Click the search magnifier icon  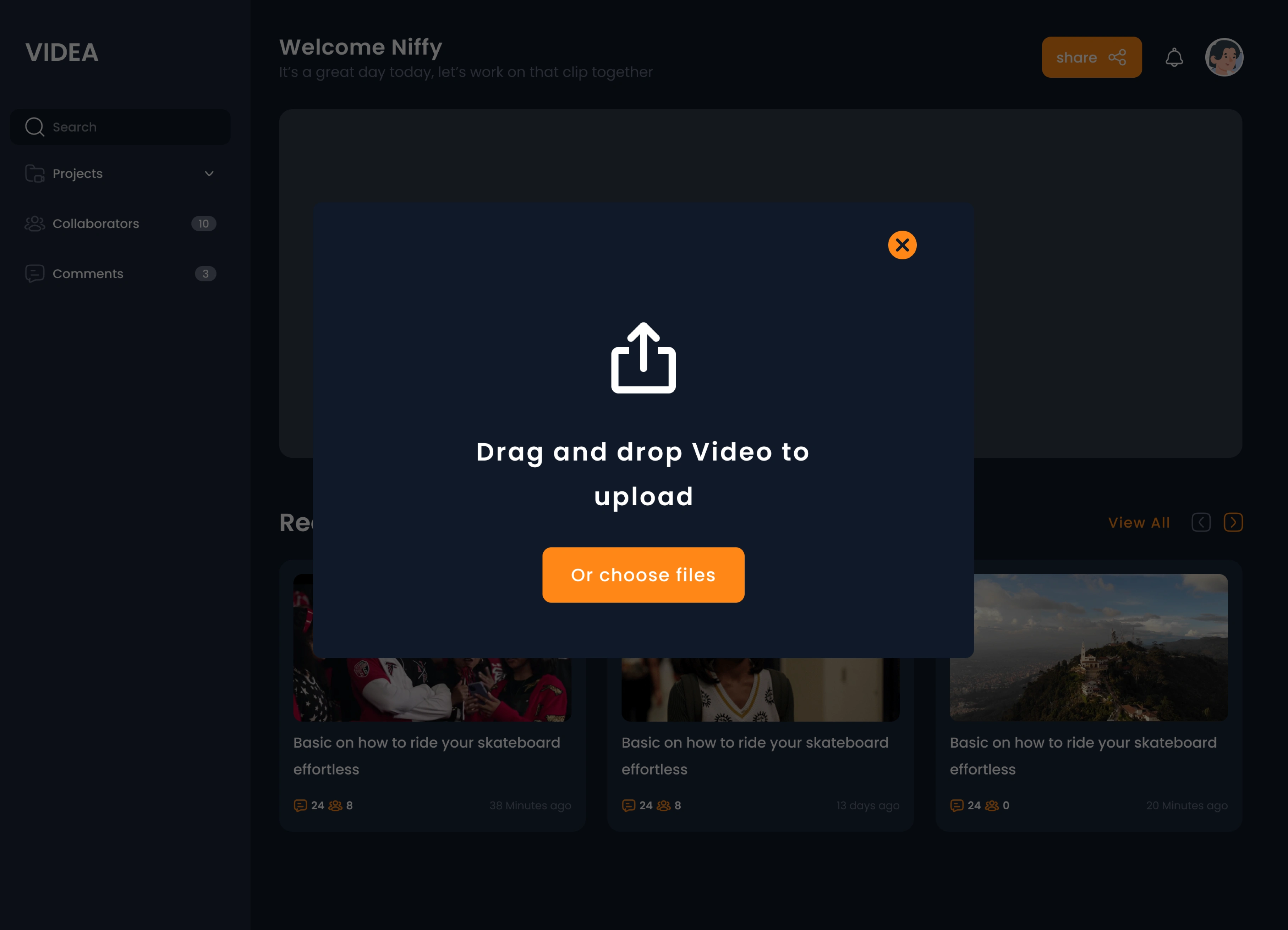click(35, 127)
